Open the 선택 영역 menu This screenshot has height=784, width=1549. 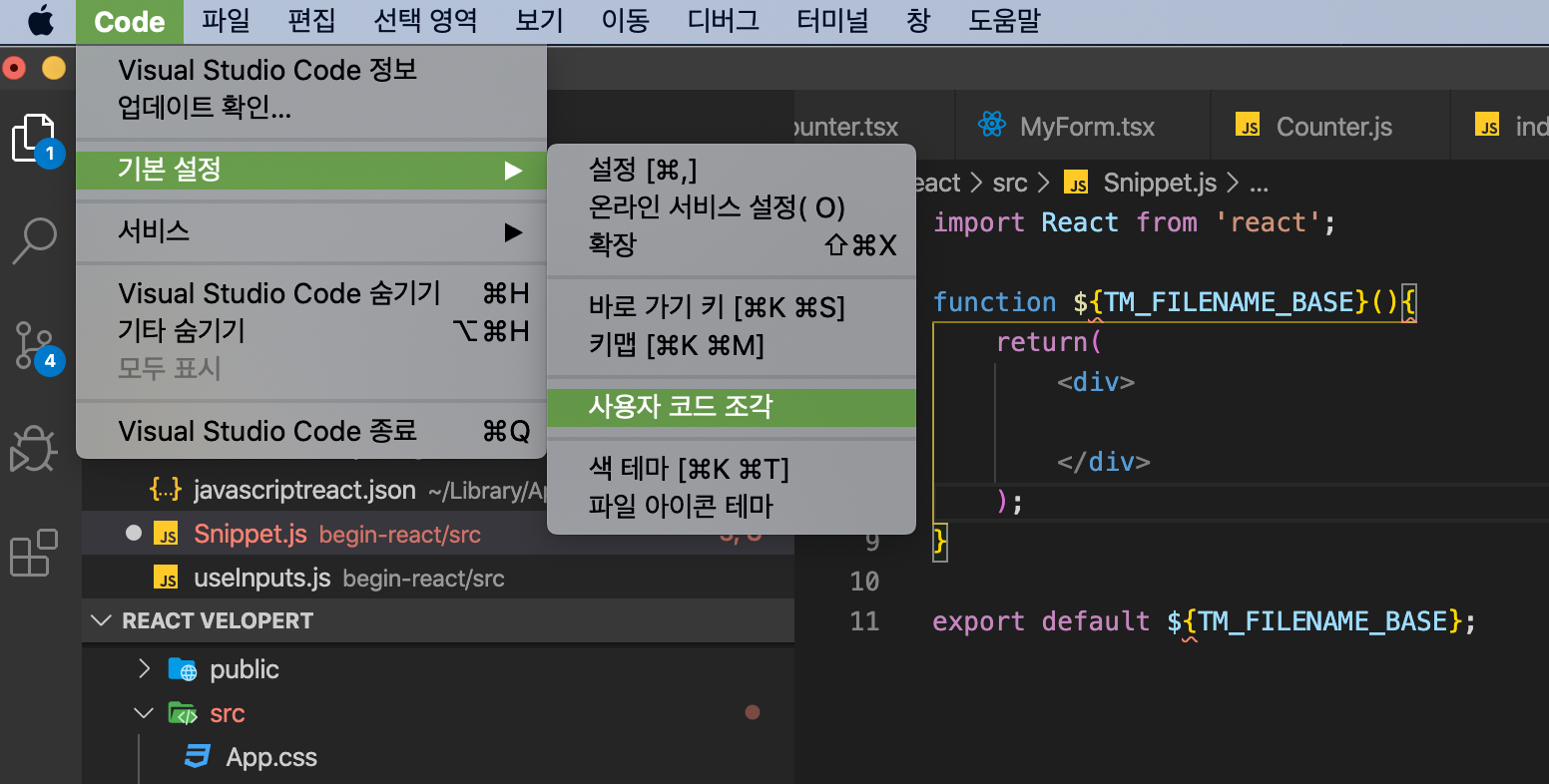(425, 21)
